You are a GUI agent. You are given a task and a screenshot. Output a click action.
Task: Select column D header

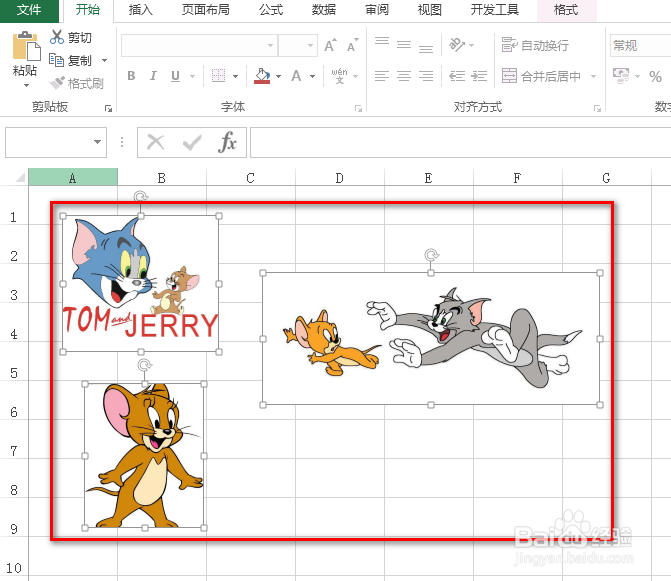(340, 177)
